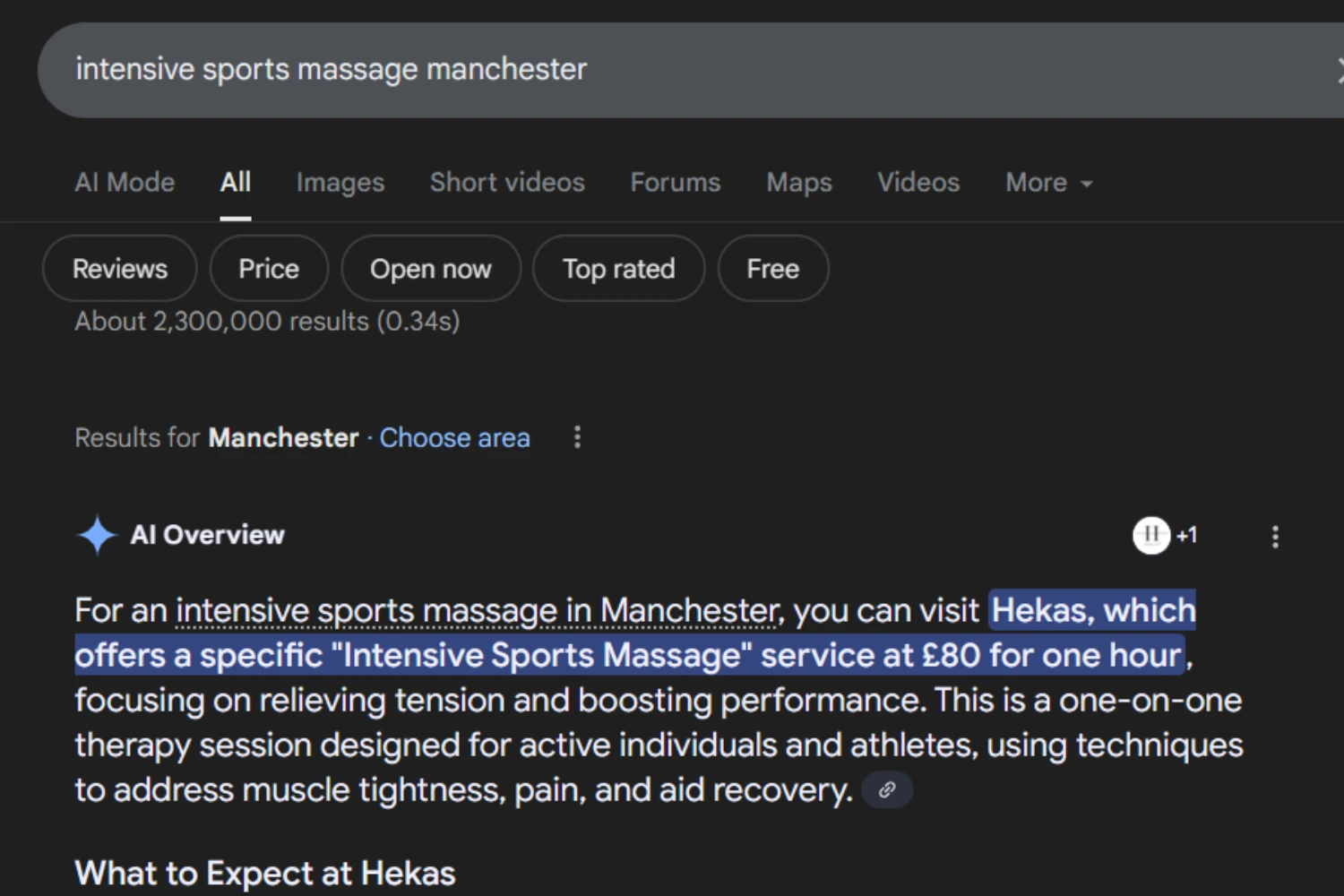Switch to Videos results tab

tap(918, 183)
